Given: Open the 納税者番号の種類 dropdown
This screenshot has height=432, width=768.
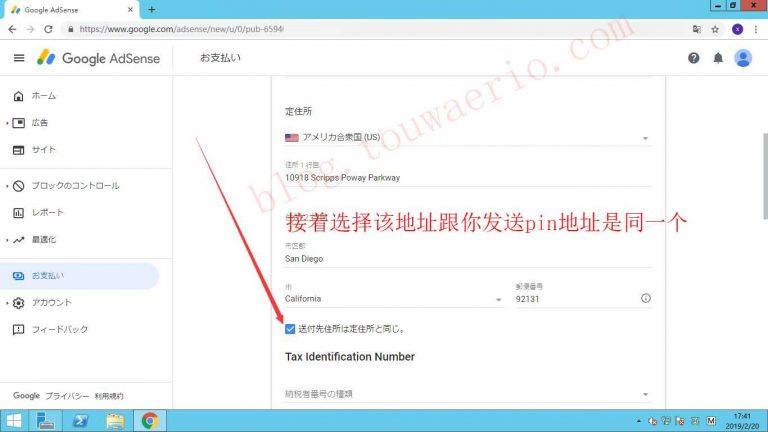Looking at the screenshot, I should (468, 394).
